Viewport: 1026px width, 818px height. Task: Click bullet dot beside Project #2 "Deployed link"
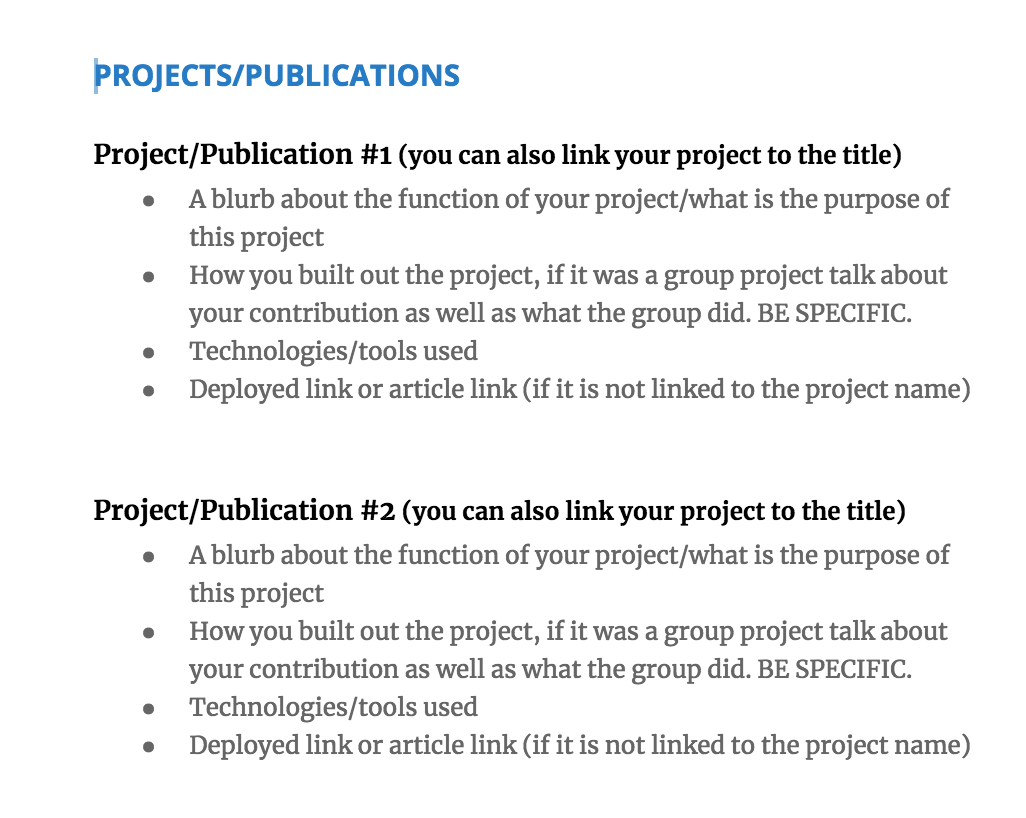pyautogui.click(x=148, y=747)
